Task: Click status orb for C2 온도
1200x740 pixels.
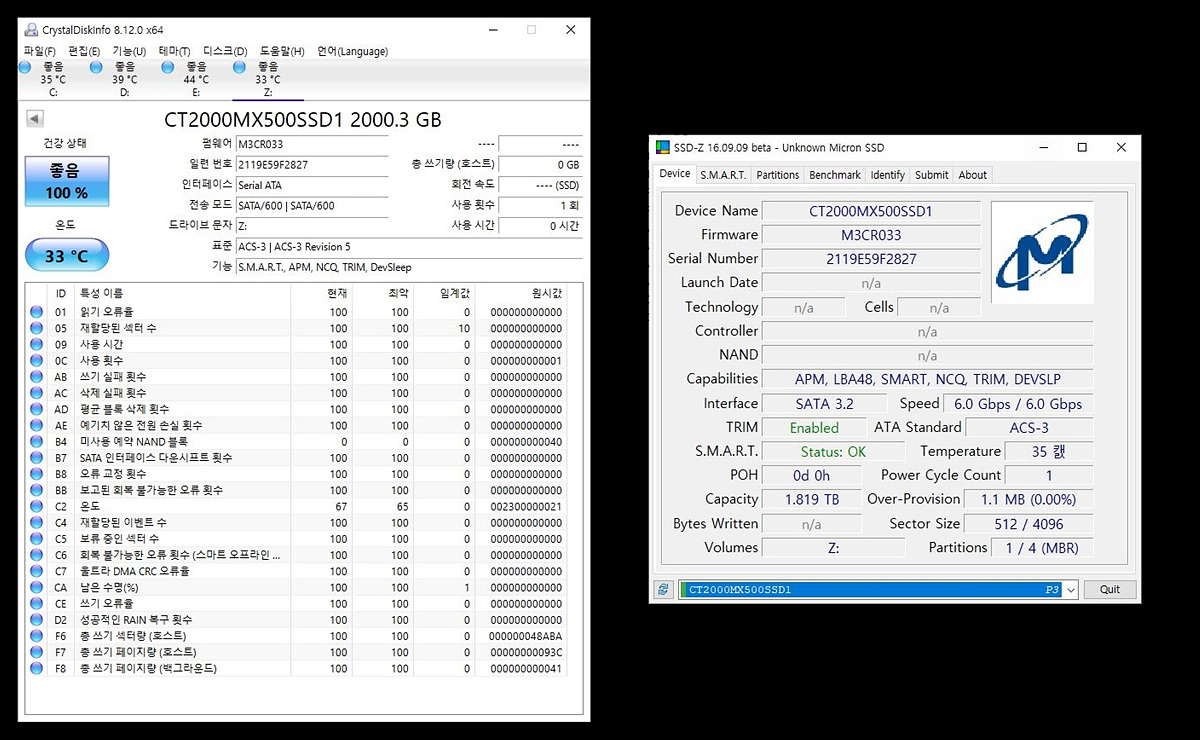Action: click(37, 506)
